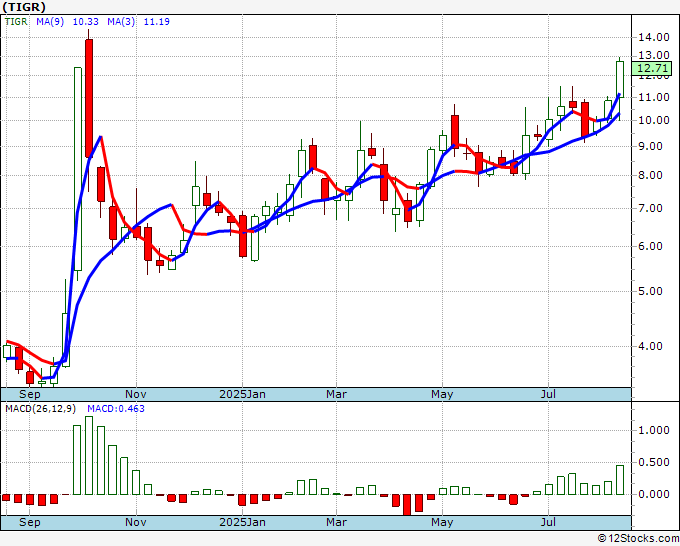Image resolution: width=680 pixels, height=546 pixels.
Task: Click Nov on the MACD time axis
Action: point(136,522)
